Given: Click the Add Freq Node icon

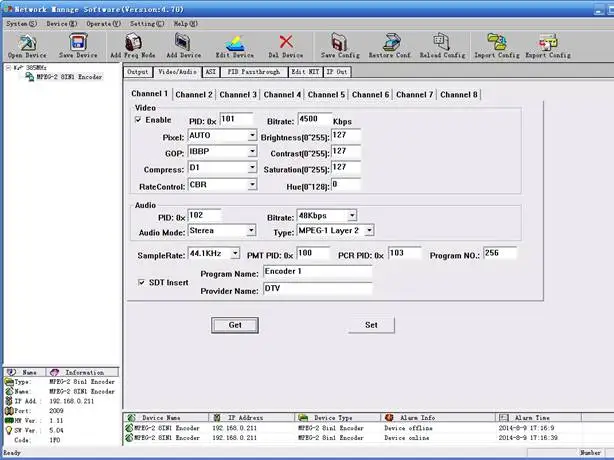Looking at the screenshot, I should [x=132, y=42].
